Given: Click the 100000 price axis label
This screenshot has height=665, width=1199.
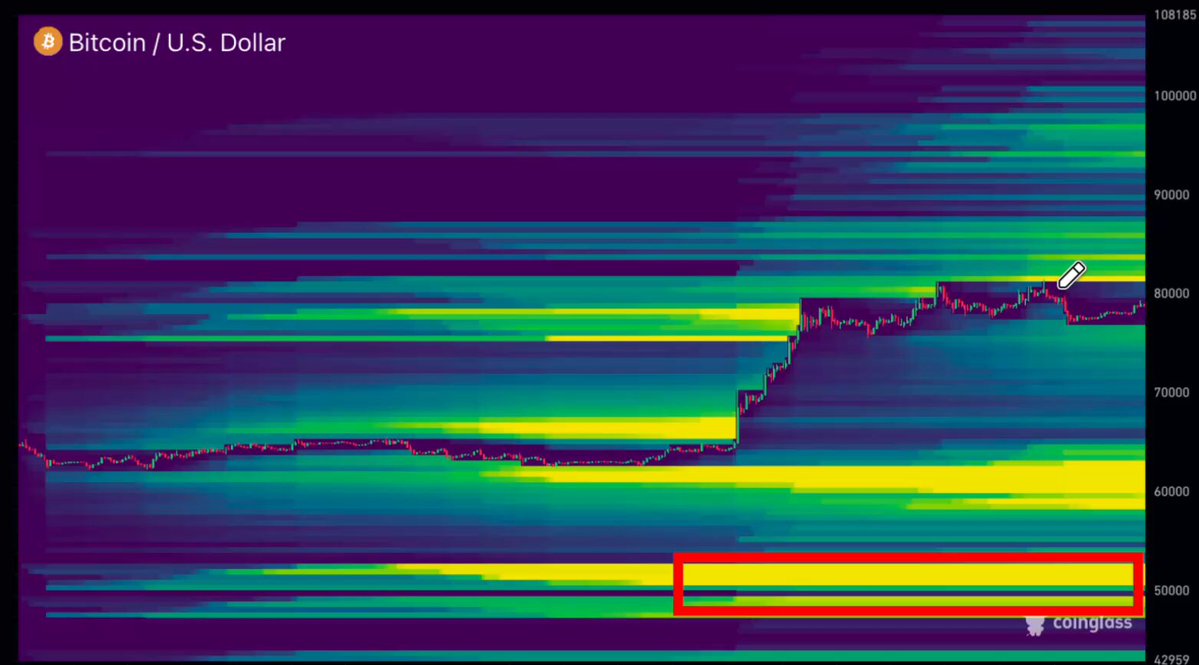Looking at the screenshot, I should click(x=1175, y=96).
